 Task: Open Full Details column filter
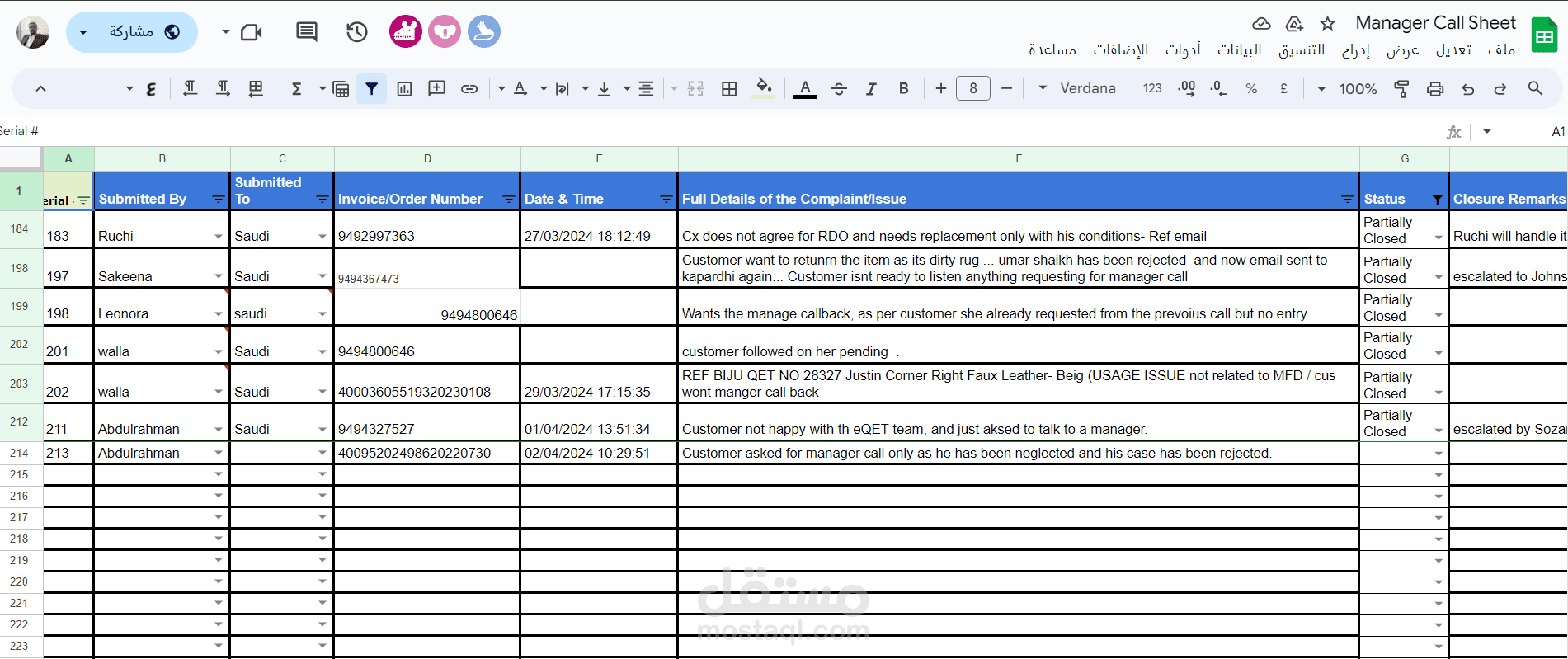(x=1348, y=200)
